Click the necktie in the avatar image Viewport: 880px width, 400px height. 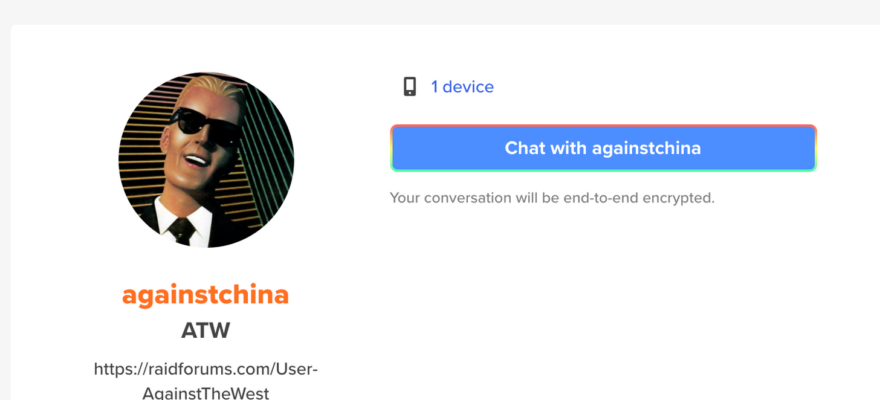pos(182,230)
